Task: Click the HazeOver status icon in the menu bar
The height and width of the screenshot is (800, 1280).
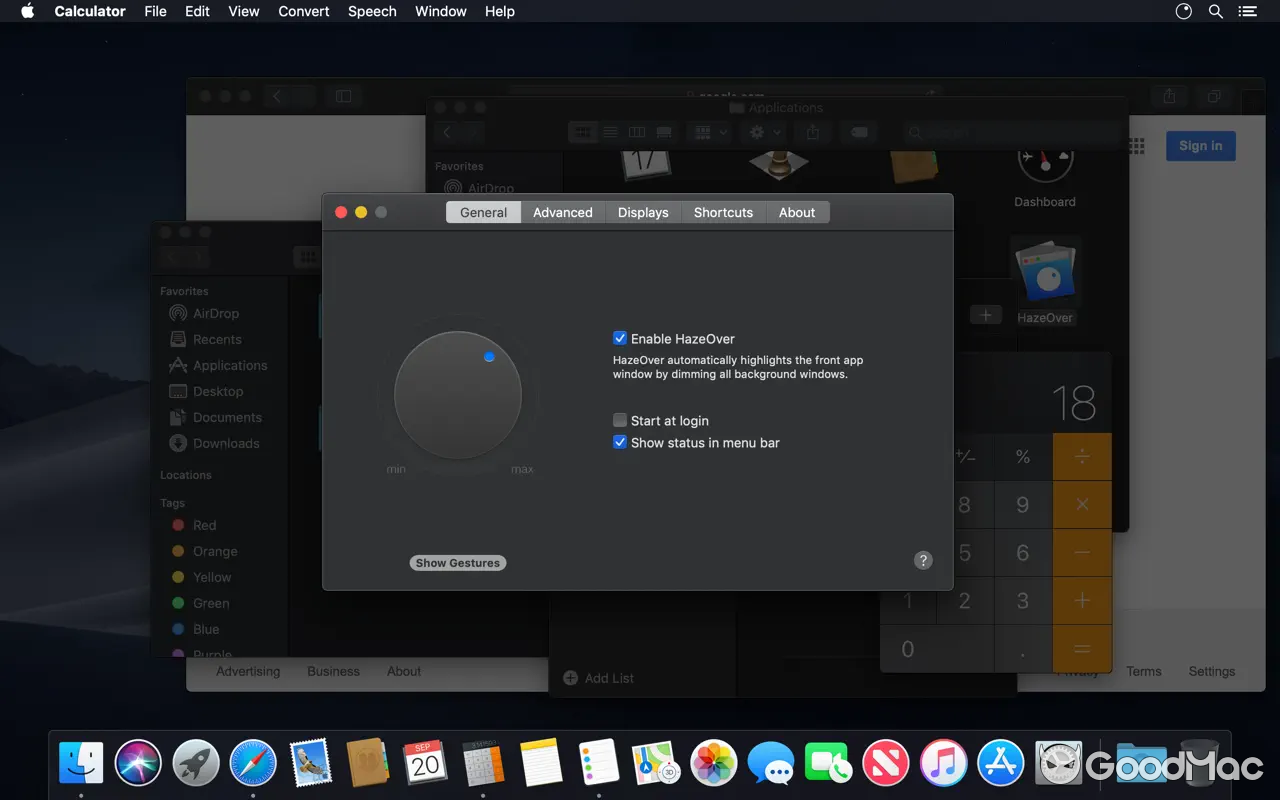Action: tap(1183, 11)
